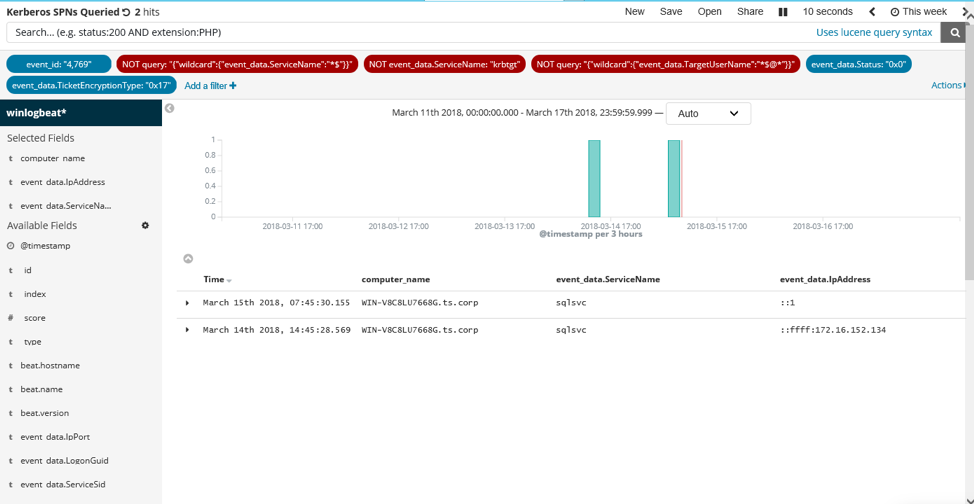Screen dimensions: 974x504
Task: Click the March 11th–17th date range text
Action: (x=522, y=113)
